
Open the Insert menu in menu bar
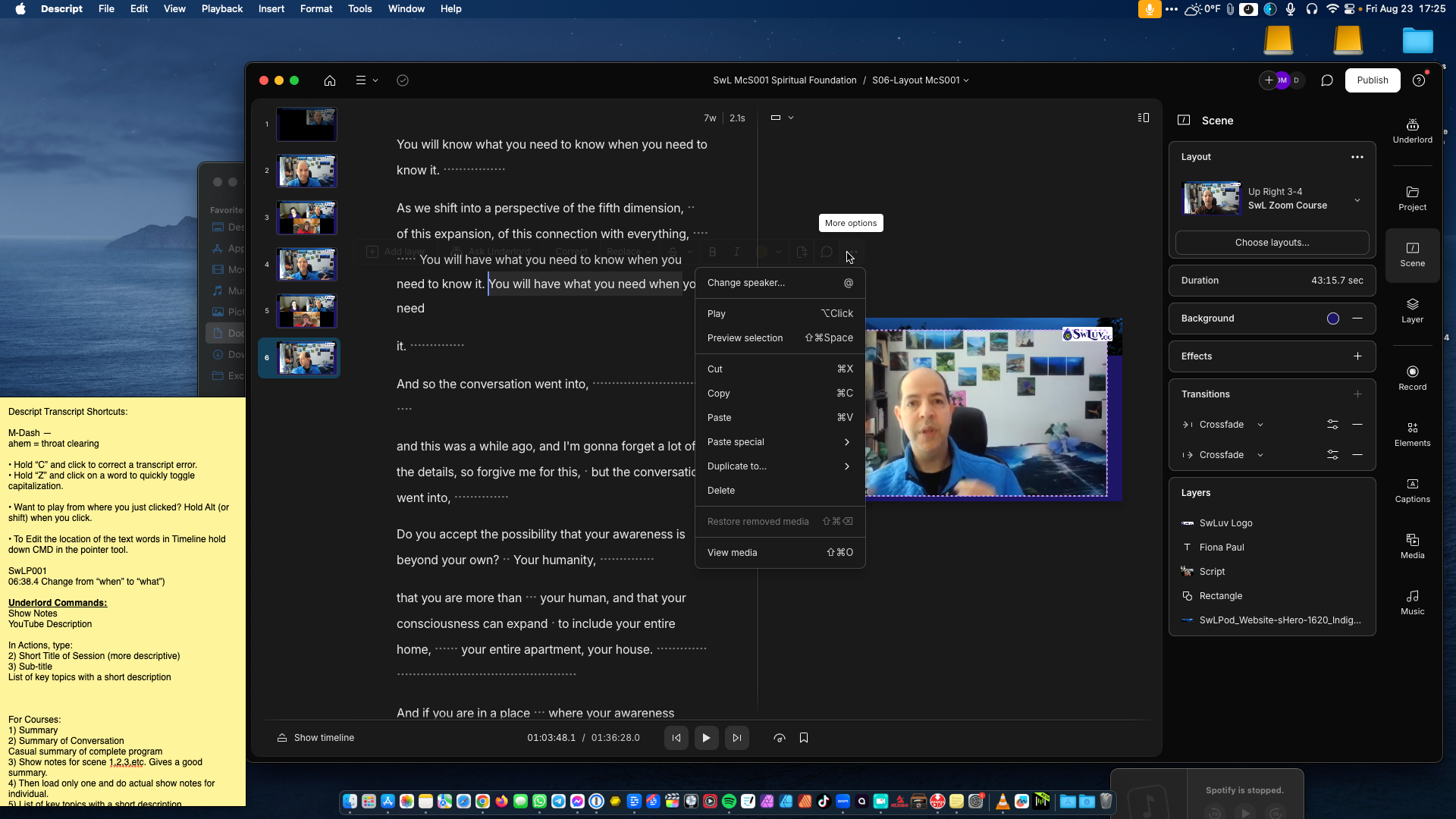pos(271,9)
